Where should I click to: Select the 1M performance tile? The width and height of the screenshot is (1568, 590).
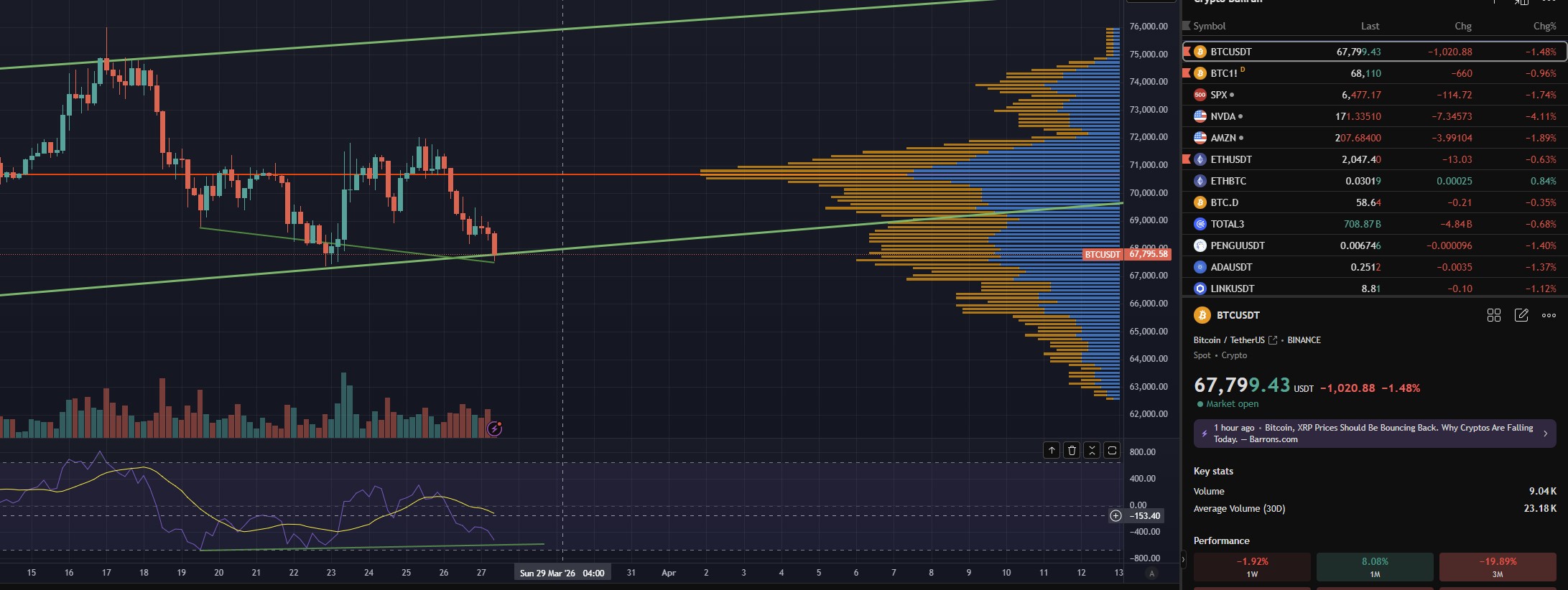click(x=1375, y=566)
